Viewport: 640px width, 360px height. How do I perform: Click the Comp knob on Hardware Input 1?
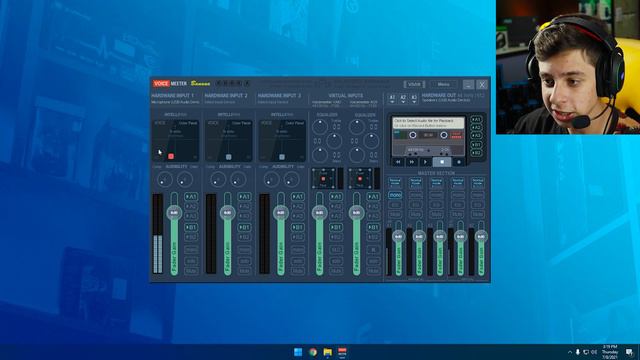[x=164, y=179]
